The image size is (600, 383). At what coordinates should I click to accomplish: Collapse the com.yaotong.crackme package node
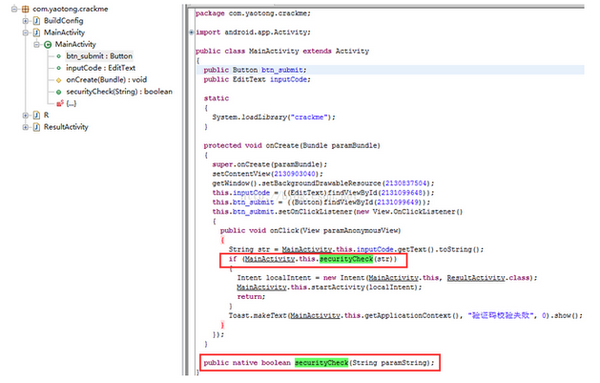click(x=14, y=9)
